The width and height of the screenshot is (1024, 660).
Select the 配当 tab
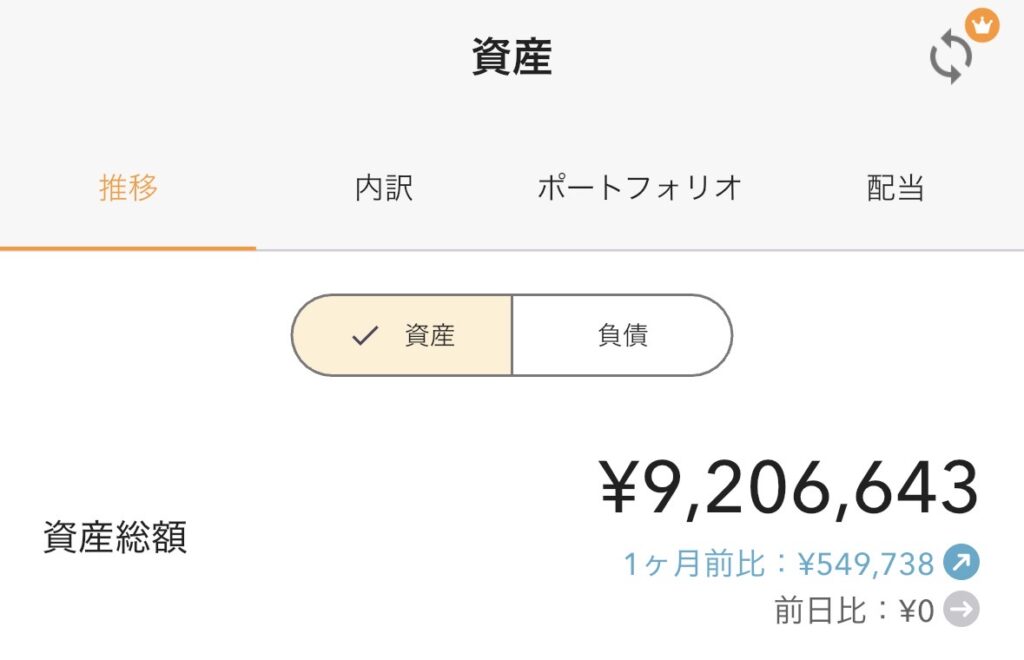(895, 188)
